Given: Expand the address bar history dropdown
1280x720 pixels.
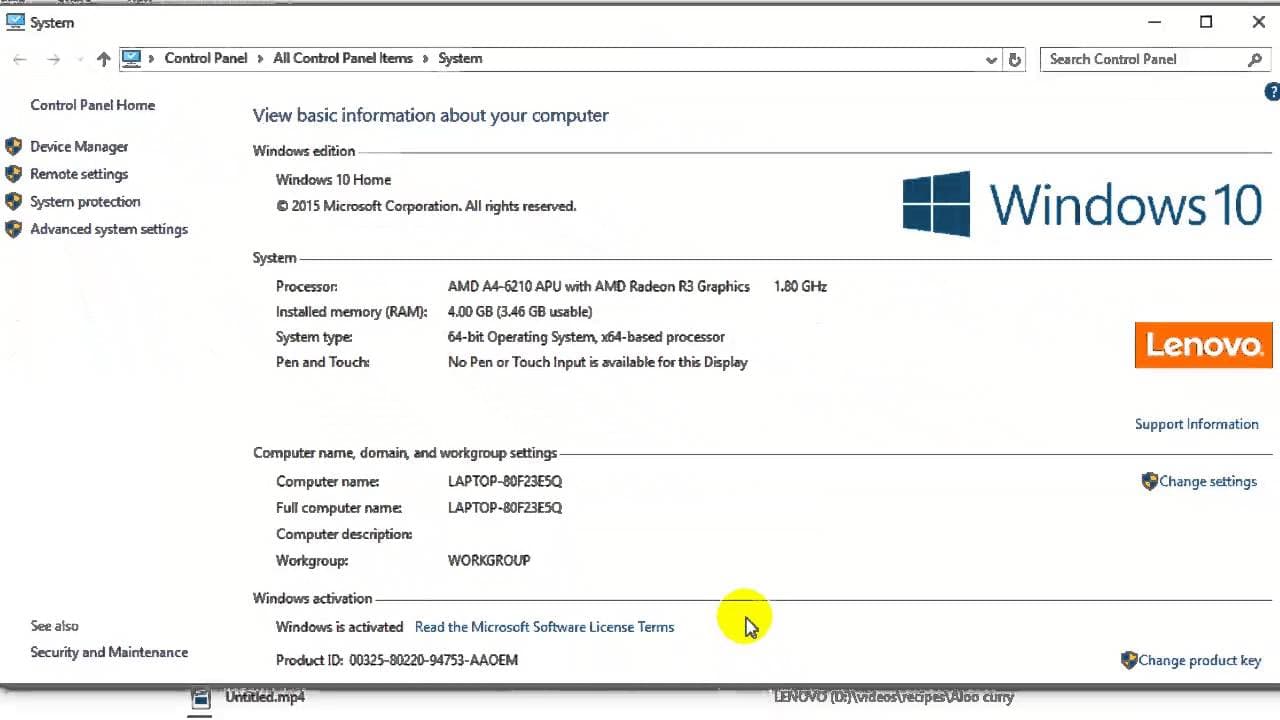Looking at the screenshot, I should [991, 59].
